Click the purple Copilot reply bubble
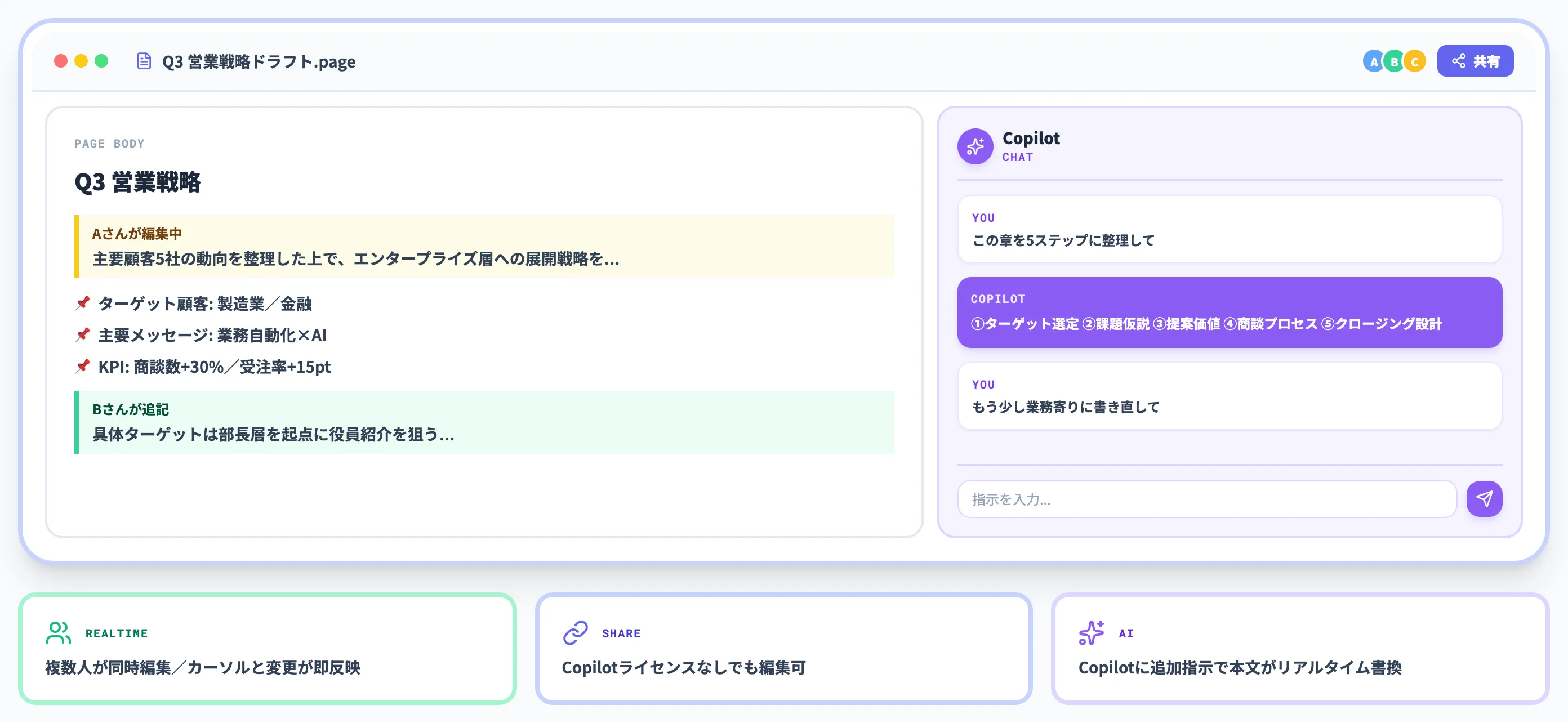 click(x=1230, y=313)
